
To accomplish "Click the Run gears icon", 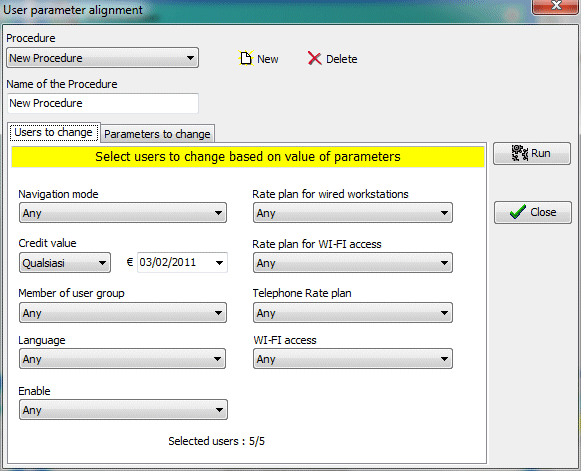I will pyautogui.click(x=519, y=153).
